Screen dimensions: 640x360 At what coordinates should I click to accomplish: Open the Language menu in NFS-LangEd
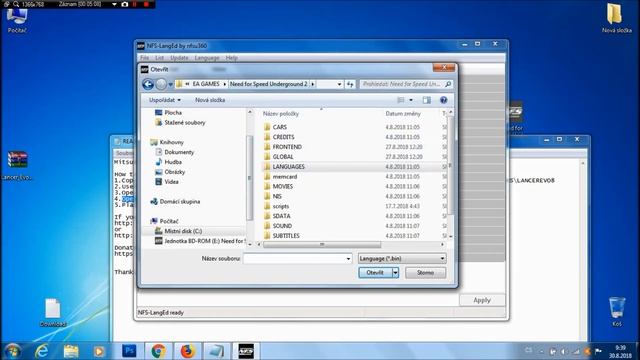pos(207,58)
